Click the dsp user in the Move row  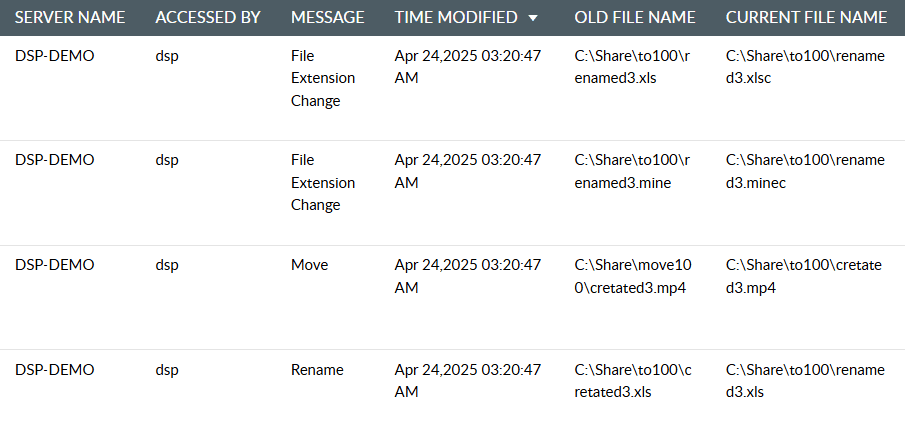167,265
